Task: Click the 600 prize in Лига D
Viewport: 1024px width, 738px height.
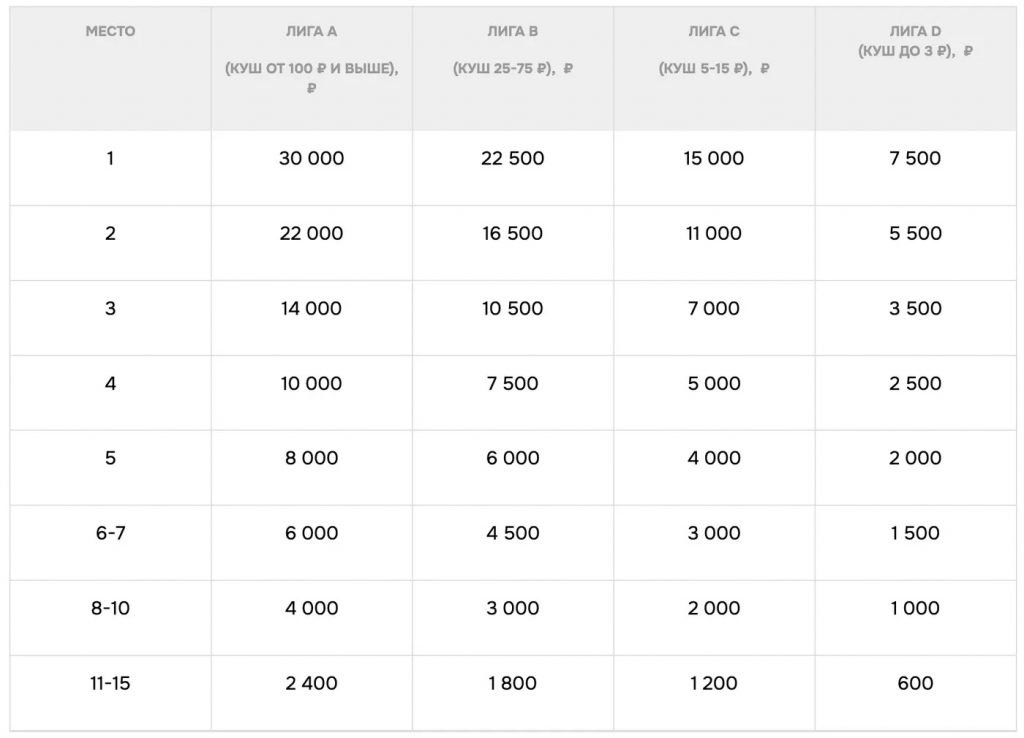Action: point(915,684)
